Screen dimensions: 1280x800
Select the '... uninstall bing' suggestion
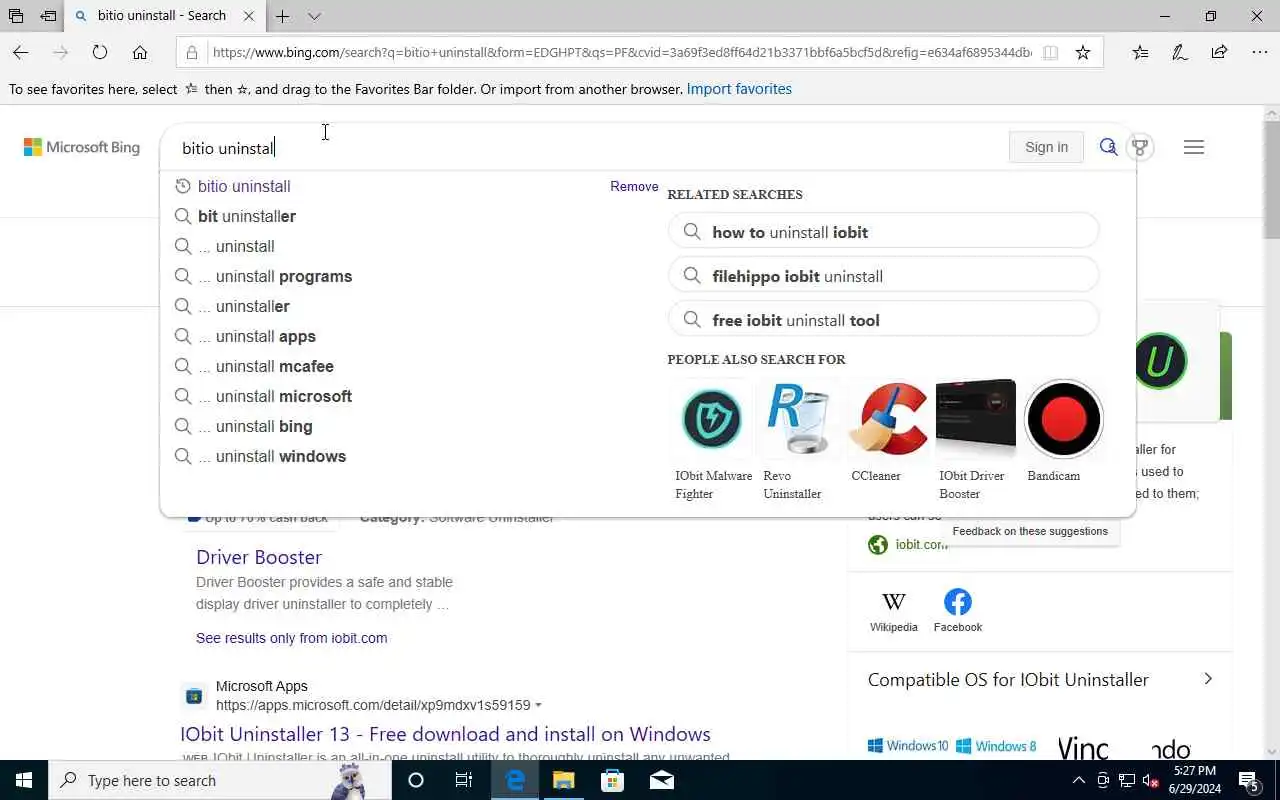tap(255, 426)
